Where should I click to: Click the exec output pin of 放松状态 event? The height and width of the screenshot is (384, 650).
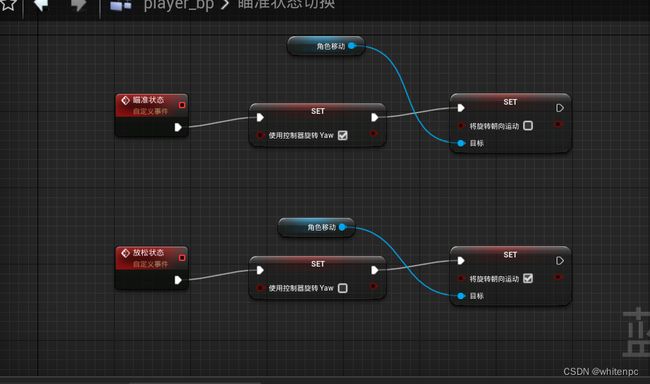pyautogui.click(x=178, y=280)
